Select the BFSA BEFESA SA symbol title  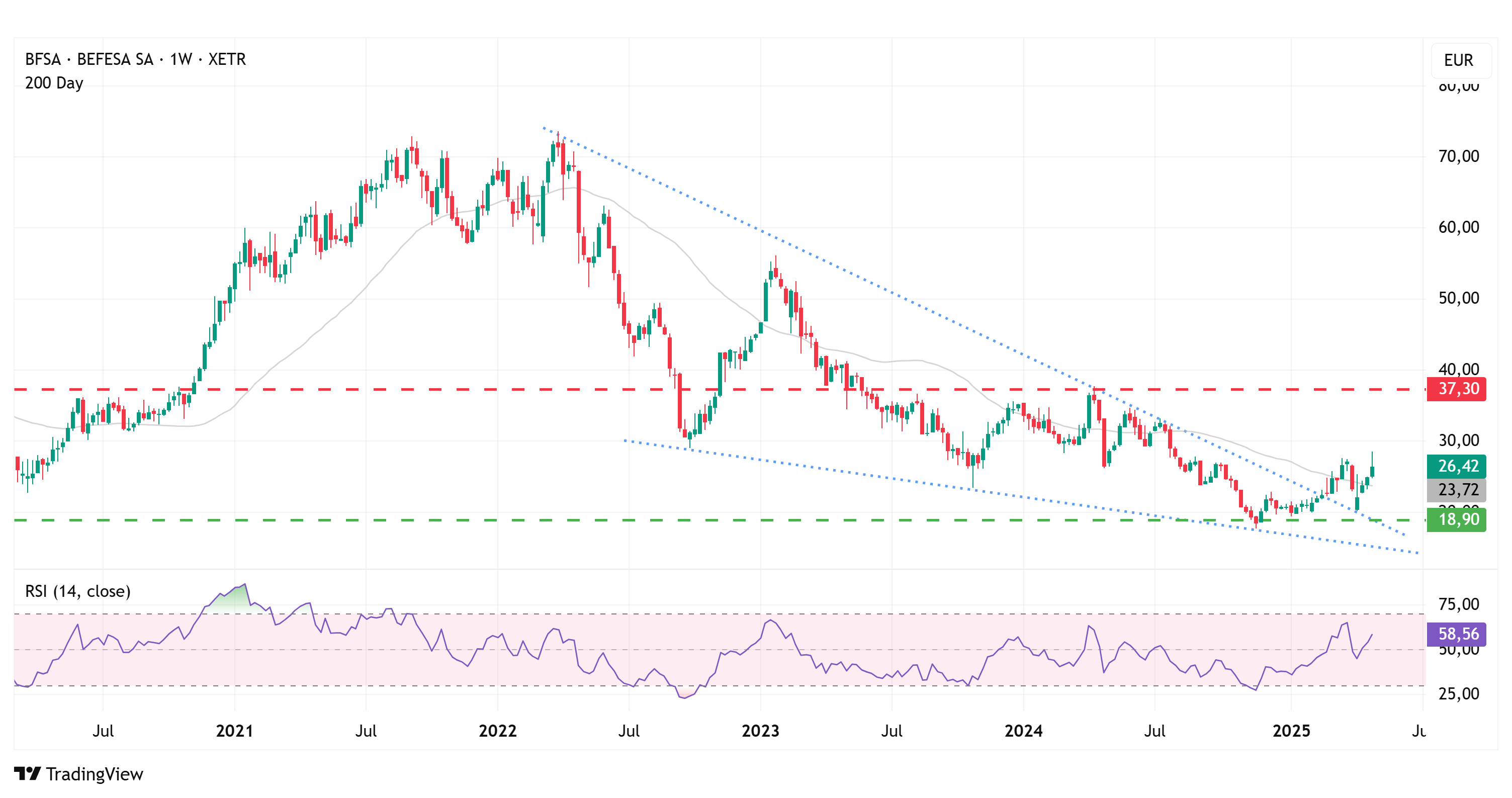[135, 59]
